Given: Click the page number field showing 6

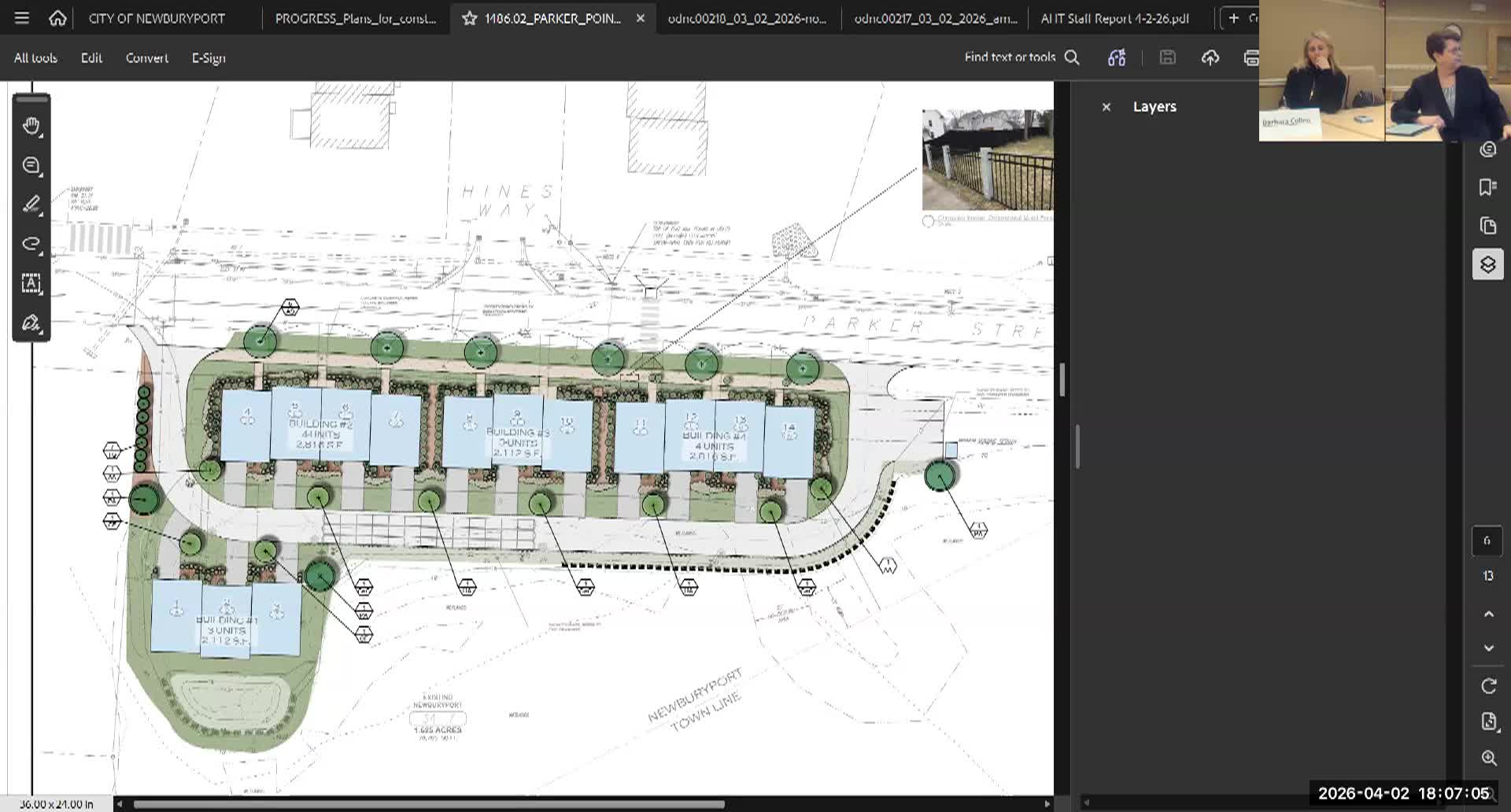Looking at the screenshot, I should pos(1487,541).
